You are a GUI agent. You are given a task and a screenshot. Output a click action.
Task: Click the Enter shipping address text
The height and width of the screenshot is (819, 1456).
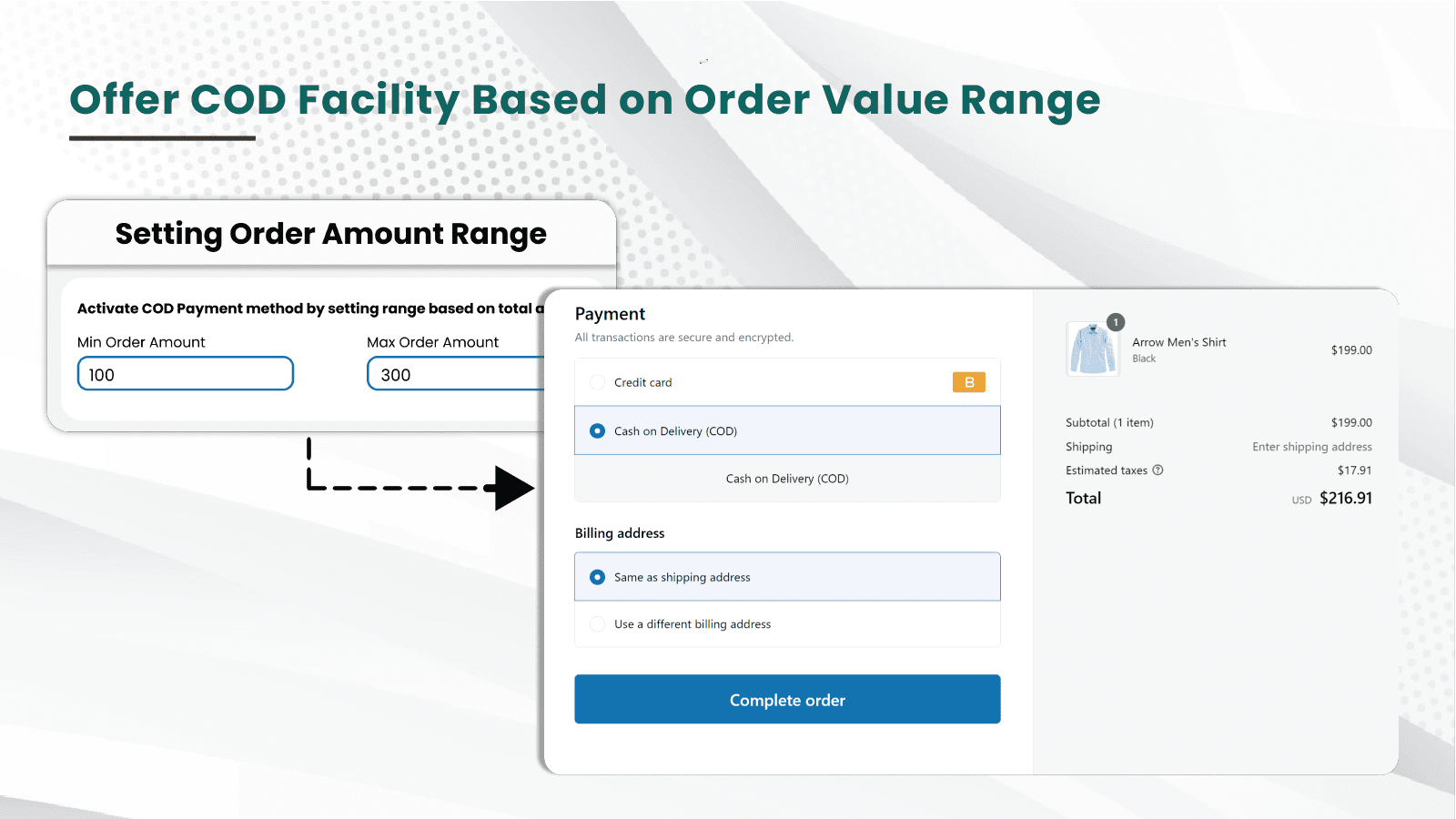[x=1311, y=447]
